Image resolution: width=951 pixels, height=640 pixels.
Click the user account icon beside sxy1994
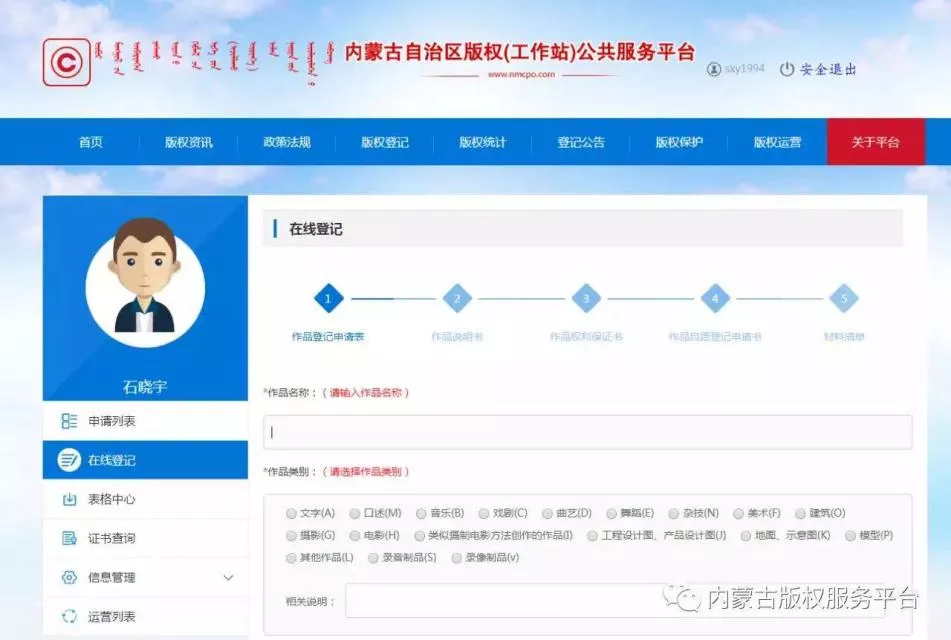tap(714, 69)
